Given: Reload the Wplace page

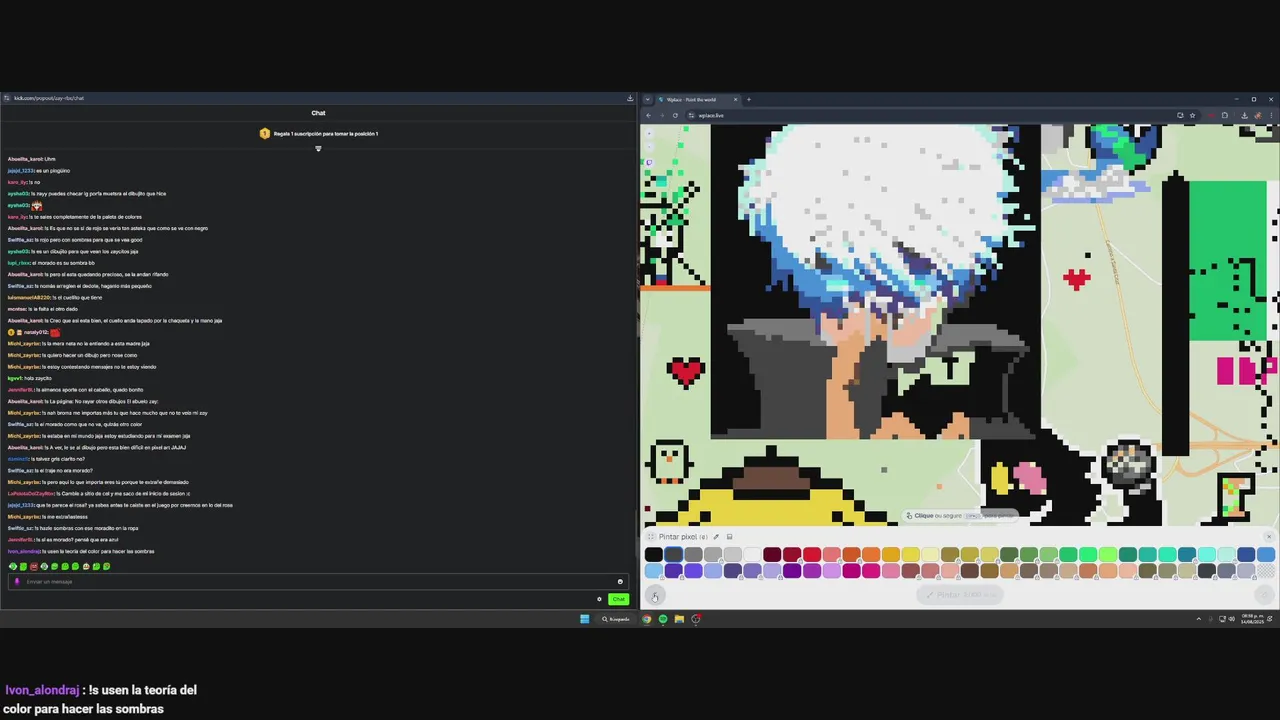Looking at the screenshot, I should (x=675, y=115).
